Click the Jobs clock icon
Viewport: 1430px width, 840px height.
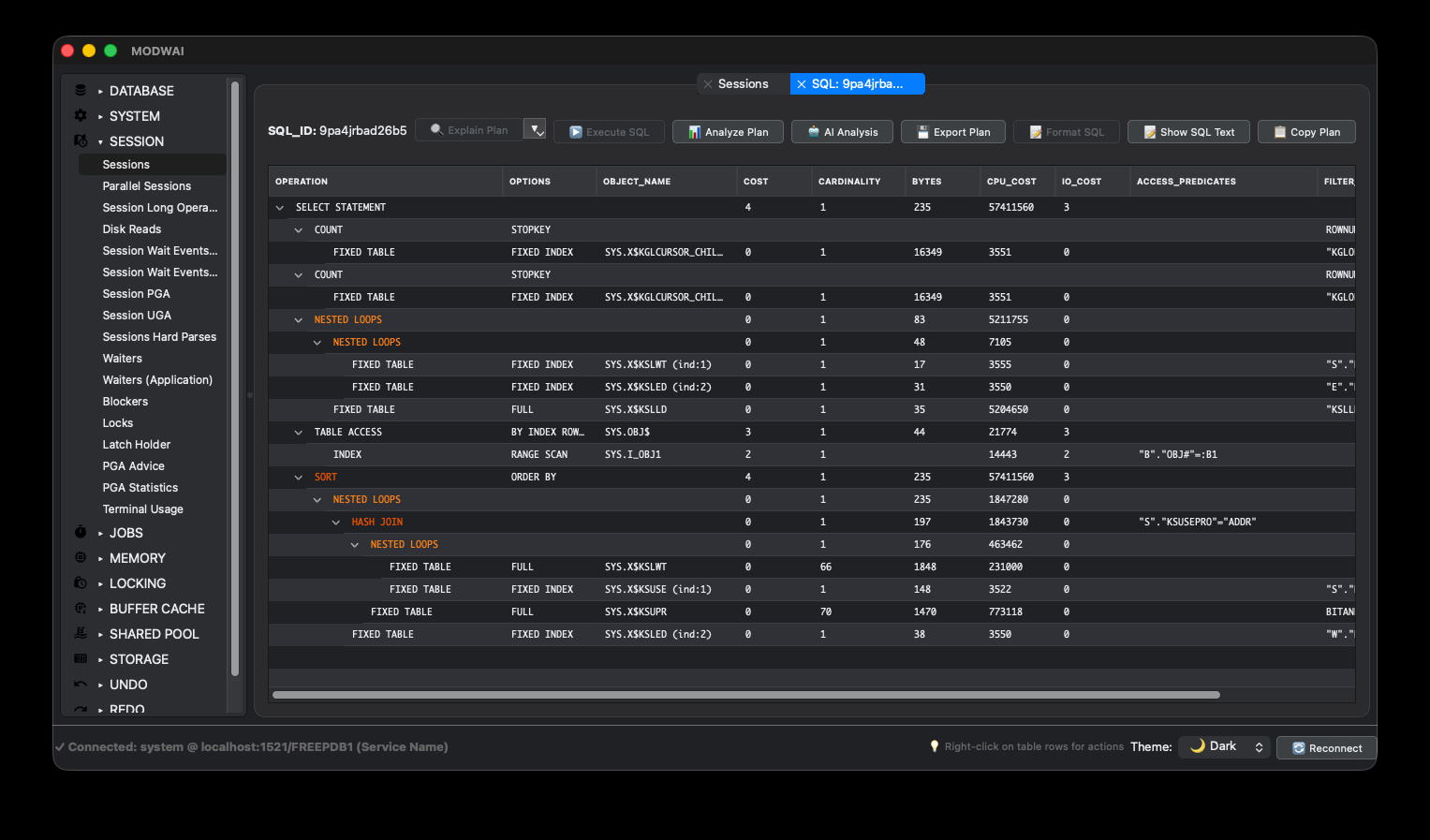tap(79, 532)
